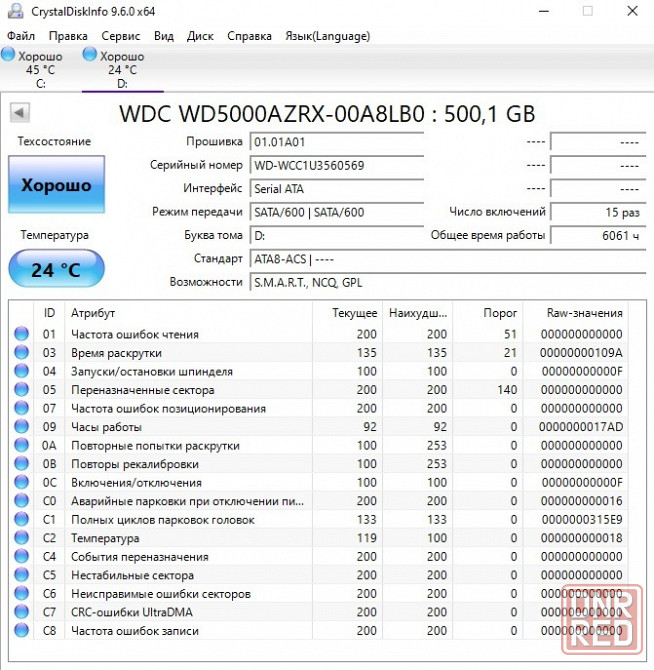654x670 pixels.
Task: Click the blue health icon on D: tab
Action: [90, 55]
